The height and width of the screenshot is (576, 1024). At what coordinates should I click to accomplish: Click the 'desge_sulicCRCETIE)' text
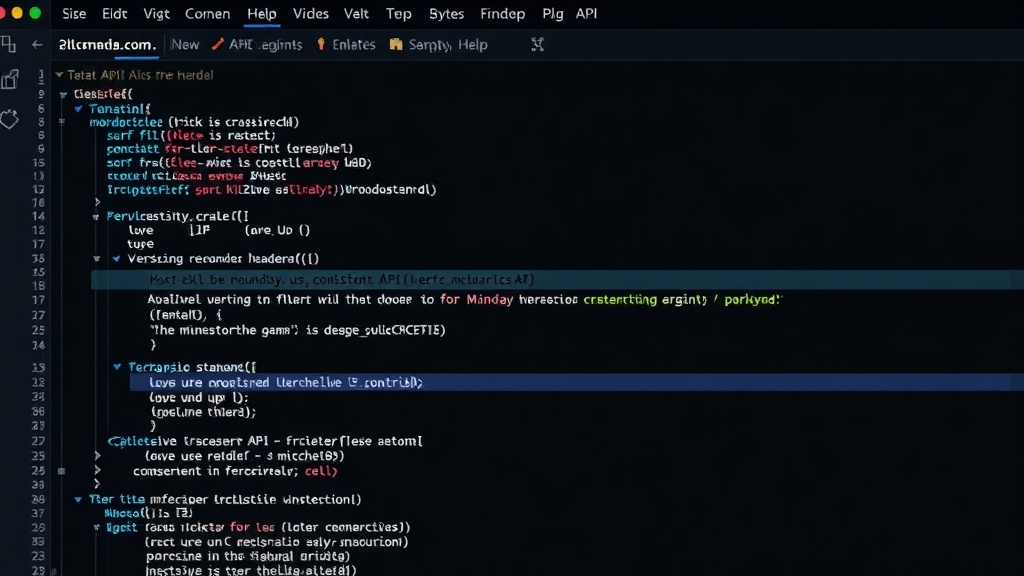click(x=385, y=330)
